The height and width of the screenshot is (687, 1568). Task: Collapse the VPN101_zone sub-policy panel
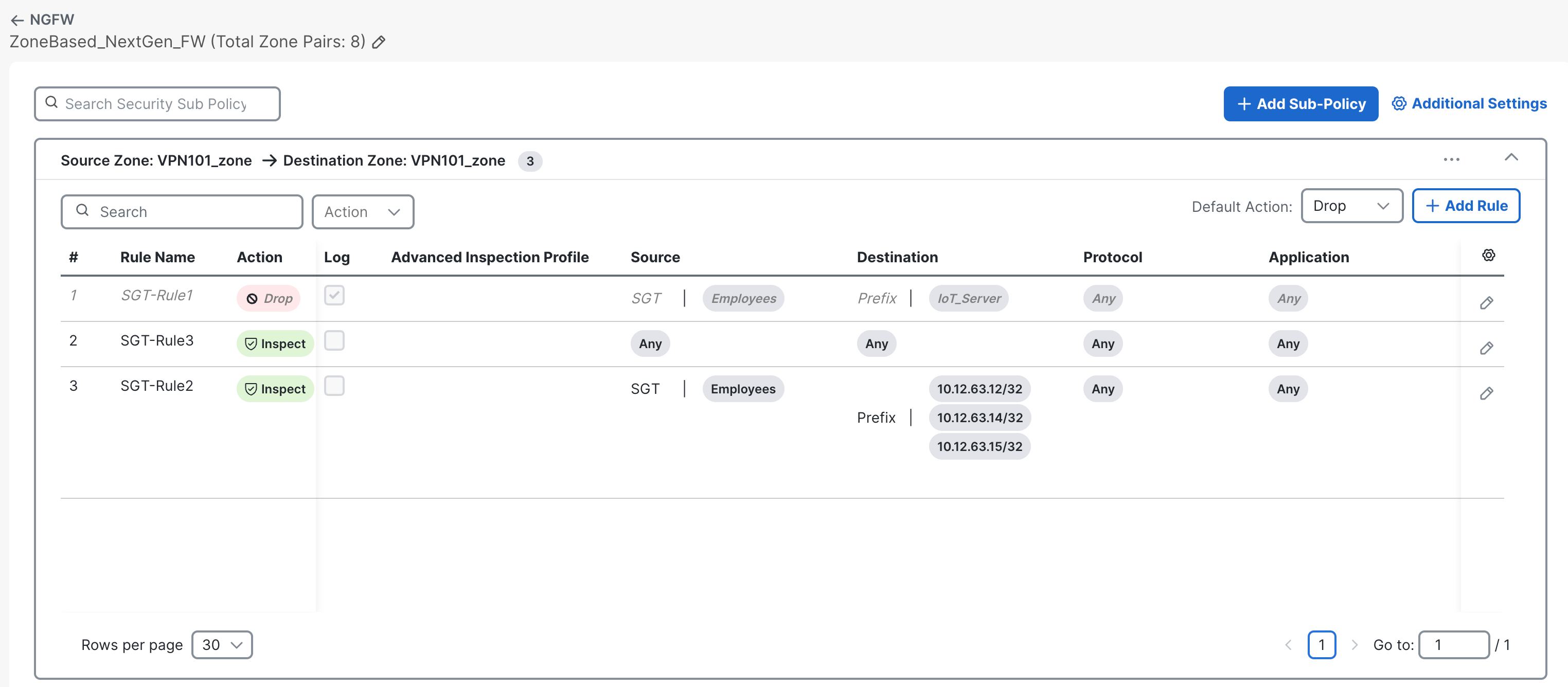(x=1511, y=157)
